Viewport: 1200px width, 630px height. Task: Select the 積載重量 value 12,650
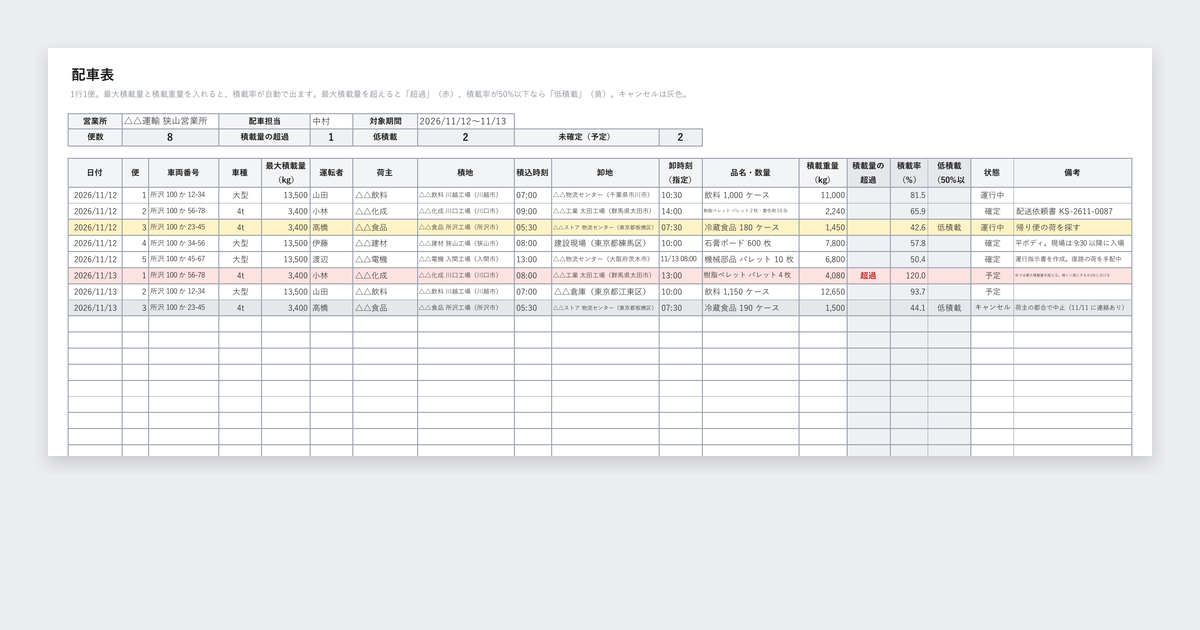tap(823, 292)
